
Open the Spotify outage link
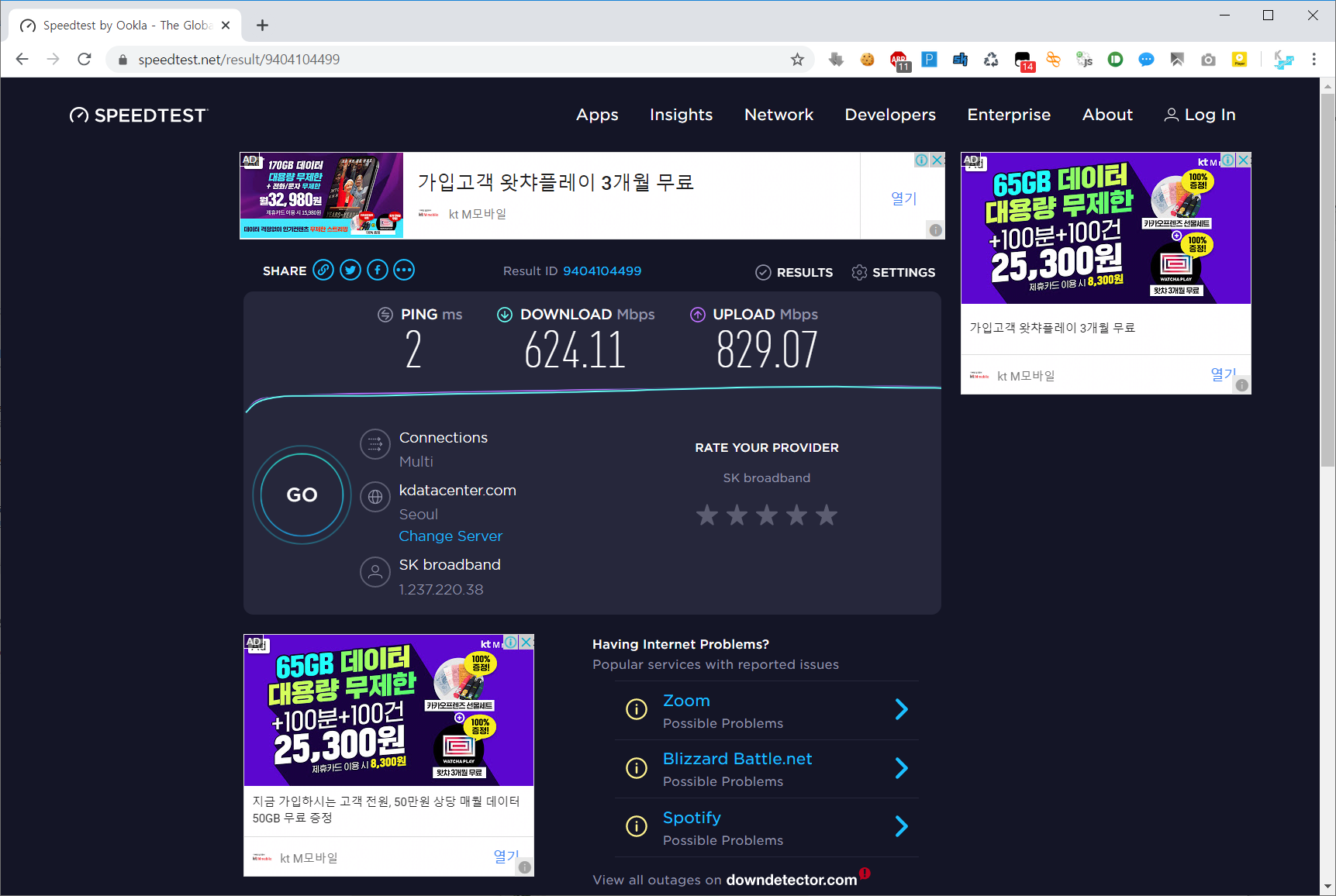pyautogui.click(x=692, y=818)
